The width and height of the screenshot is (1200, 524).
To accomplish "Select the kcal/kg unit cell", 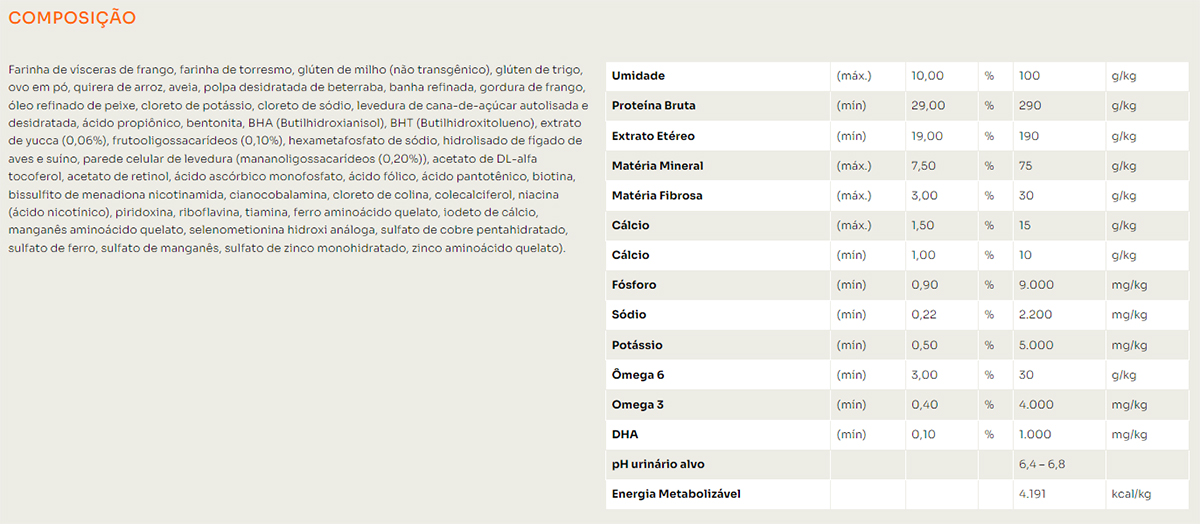I will point(1131,494).
